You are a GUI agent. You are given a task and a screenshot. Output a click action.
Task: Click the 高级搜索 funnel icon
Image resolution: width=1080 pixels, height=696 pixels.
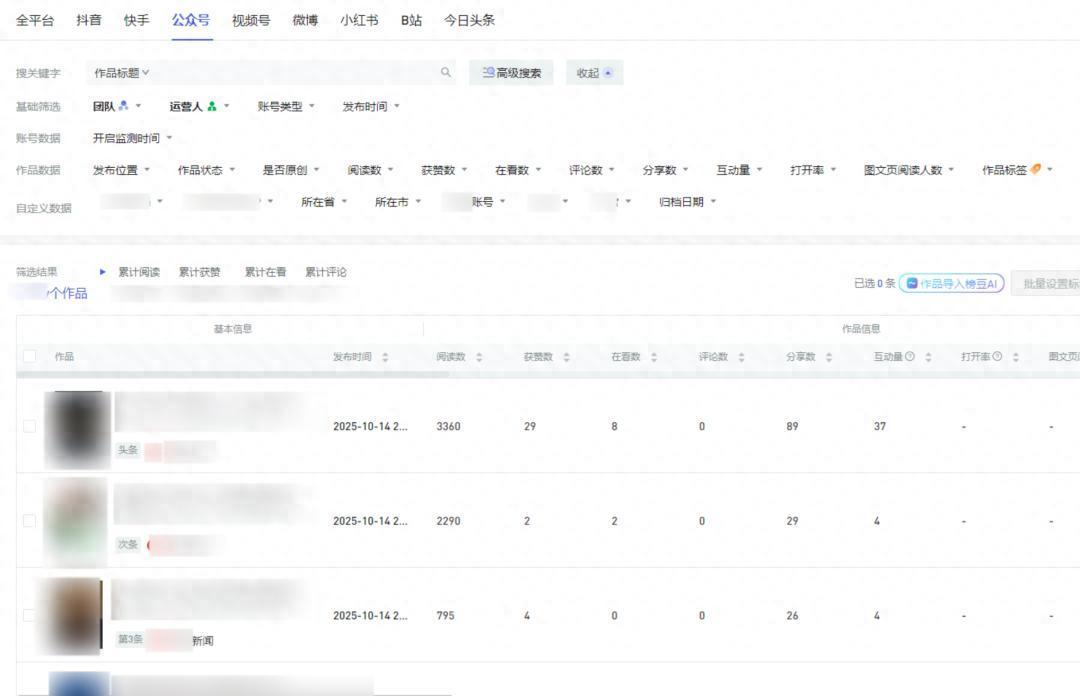[489, 72]
